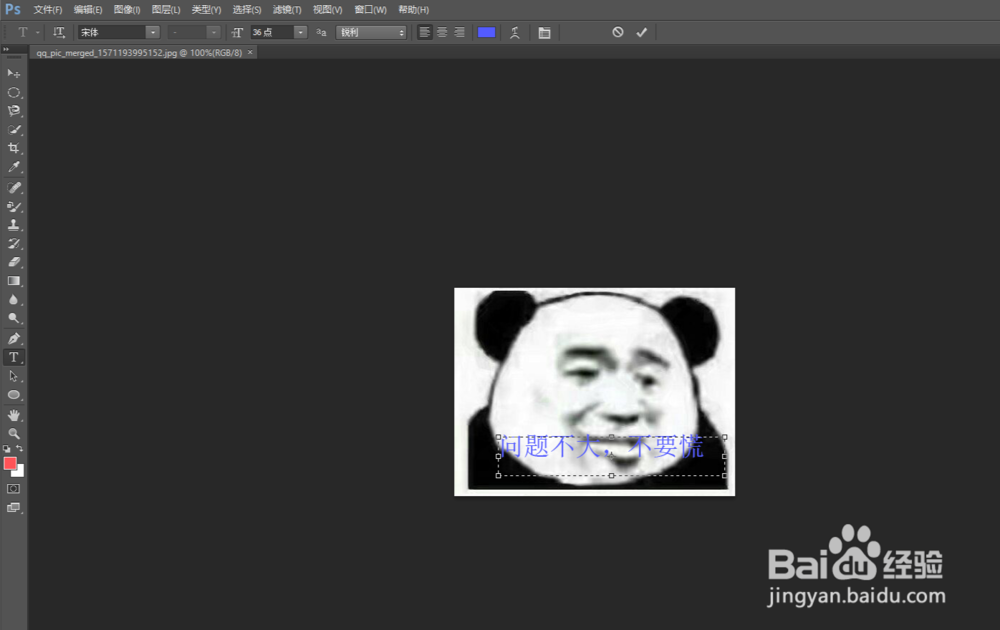Right align the text
Image resolution: width=1000 pixels, height=630 pixels.
459,32
